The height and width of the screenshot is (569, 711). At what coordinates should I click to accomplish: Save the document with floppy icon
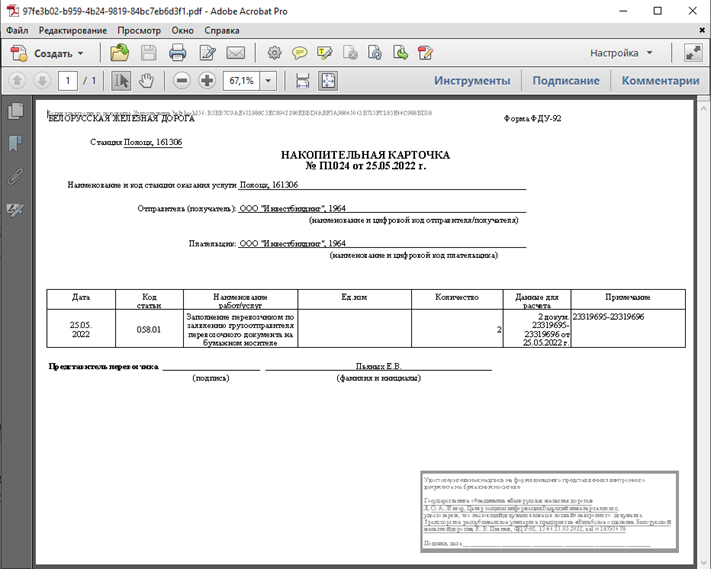coord(149,53)
